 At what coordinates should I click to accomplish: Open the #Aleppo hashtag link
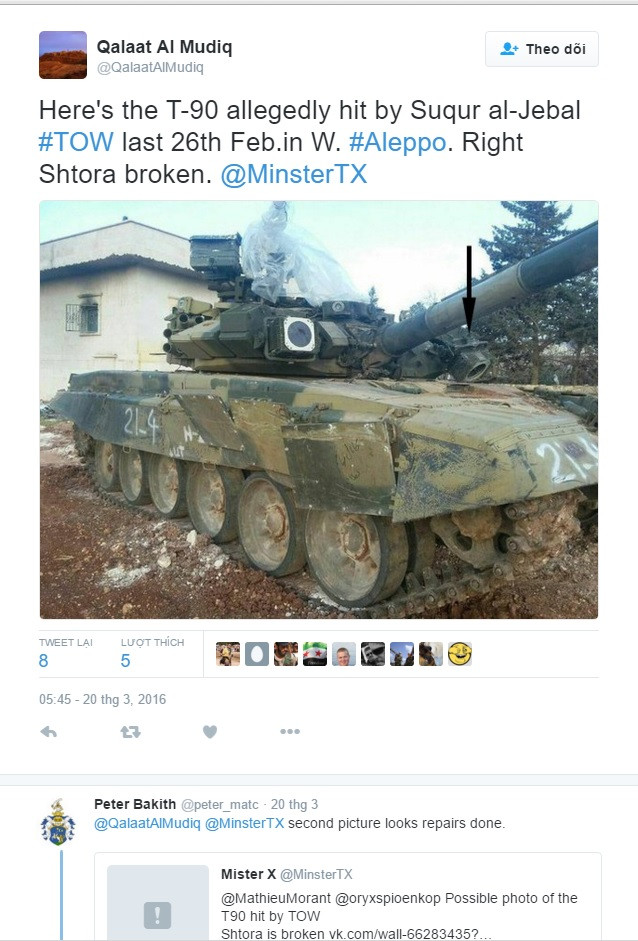pyautogui.click(x=397, y=142)
